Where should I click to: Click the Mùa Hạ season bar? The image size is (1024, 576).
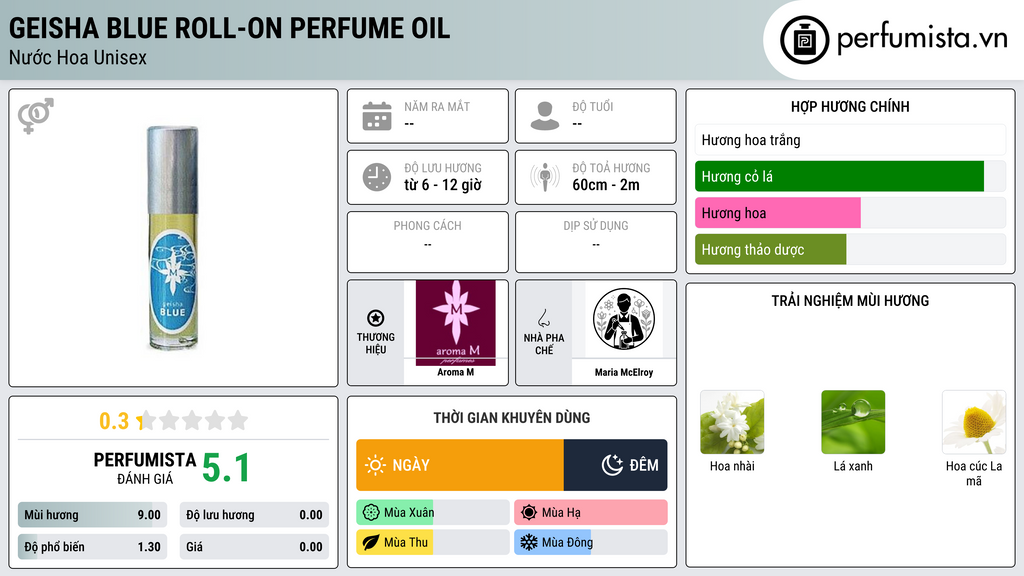(x=590, y=513)
